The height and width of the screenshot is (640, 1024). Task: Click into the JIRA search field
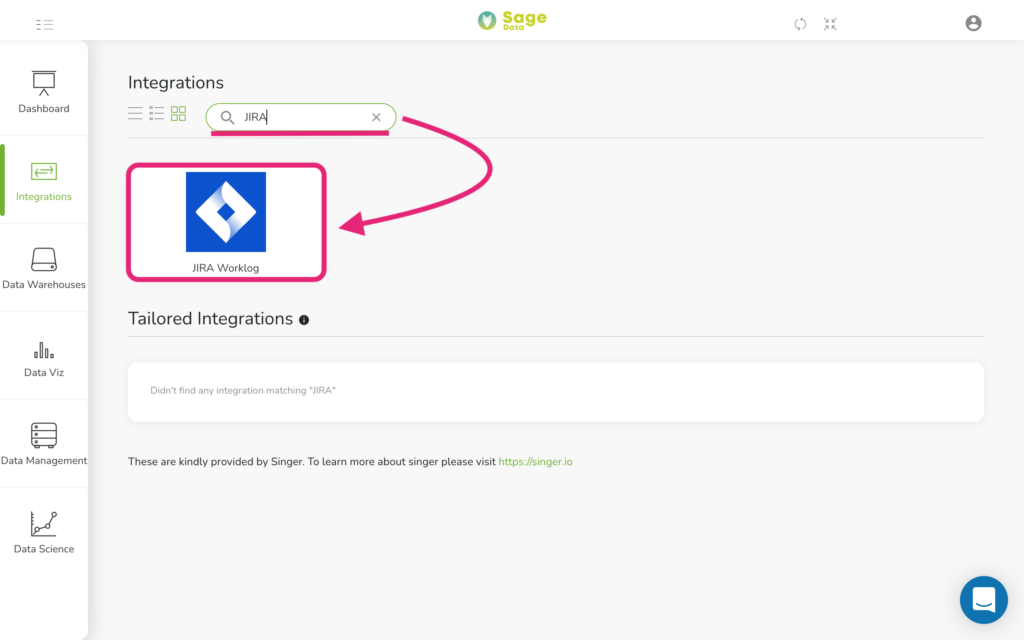pos(301,118)
